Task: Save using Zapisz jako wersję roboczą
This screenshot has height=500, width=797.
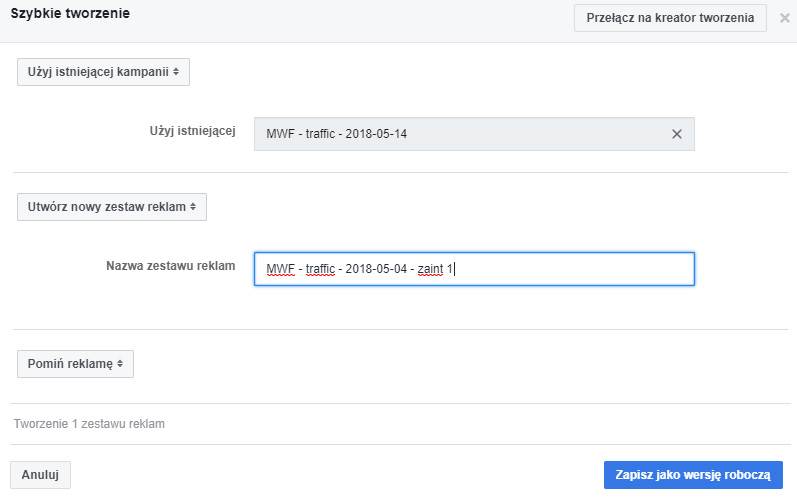Action: click(692, 475)
